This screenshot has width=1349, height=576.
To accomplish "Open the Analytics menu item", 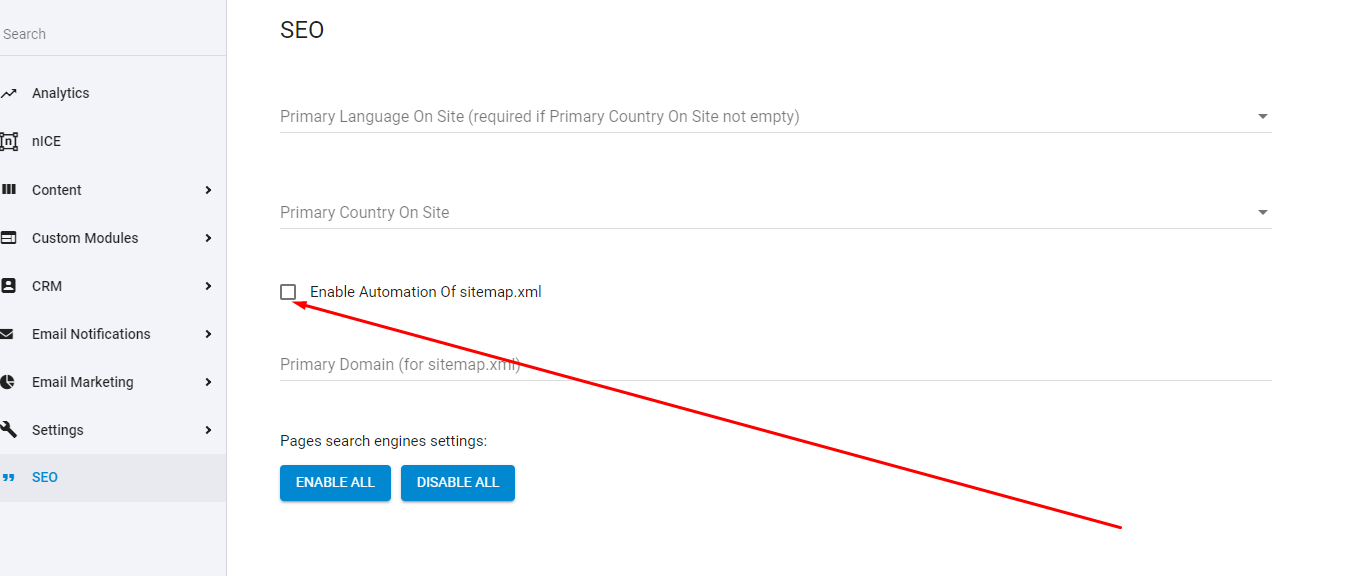I will [x=113, y=93].
